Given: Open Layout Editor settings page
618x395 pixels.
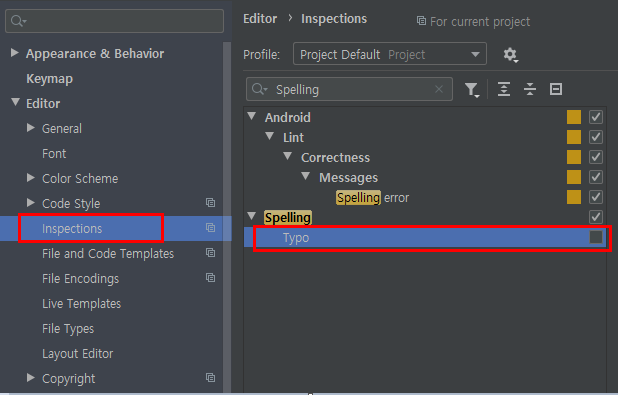Looking at the screenshot, I should coord(78,354).
